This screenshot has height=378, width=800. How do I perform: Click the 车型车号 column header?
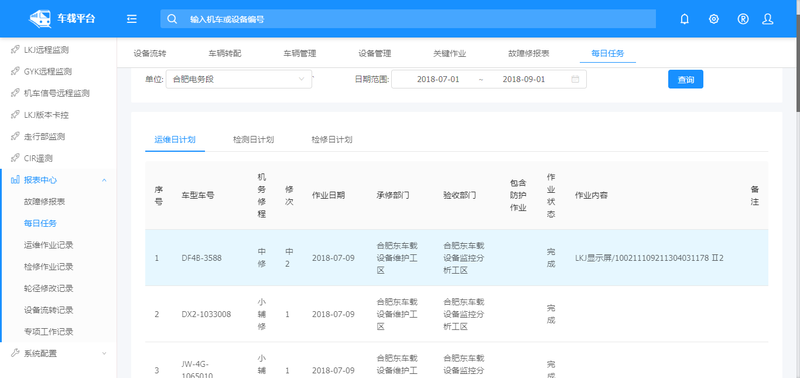click(197, 195)
